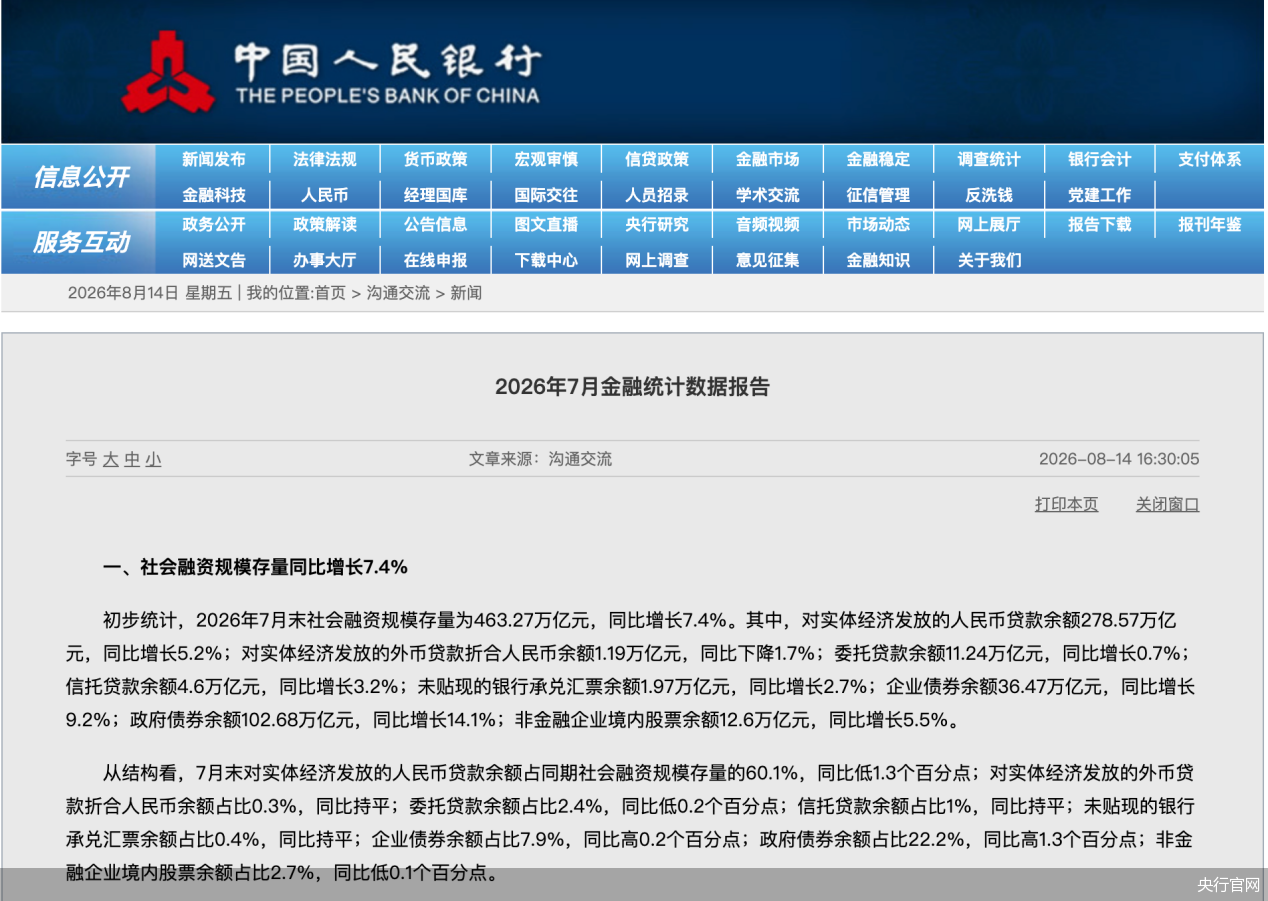Click 新闻 in the breadcrumb
The width and height of the screenshot is (1268, 901).
[x=466, y=293]
